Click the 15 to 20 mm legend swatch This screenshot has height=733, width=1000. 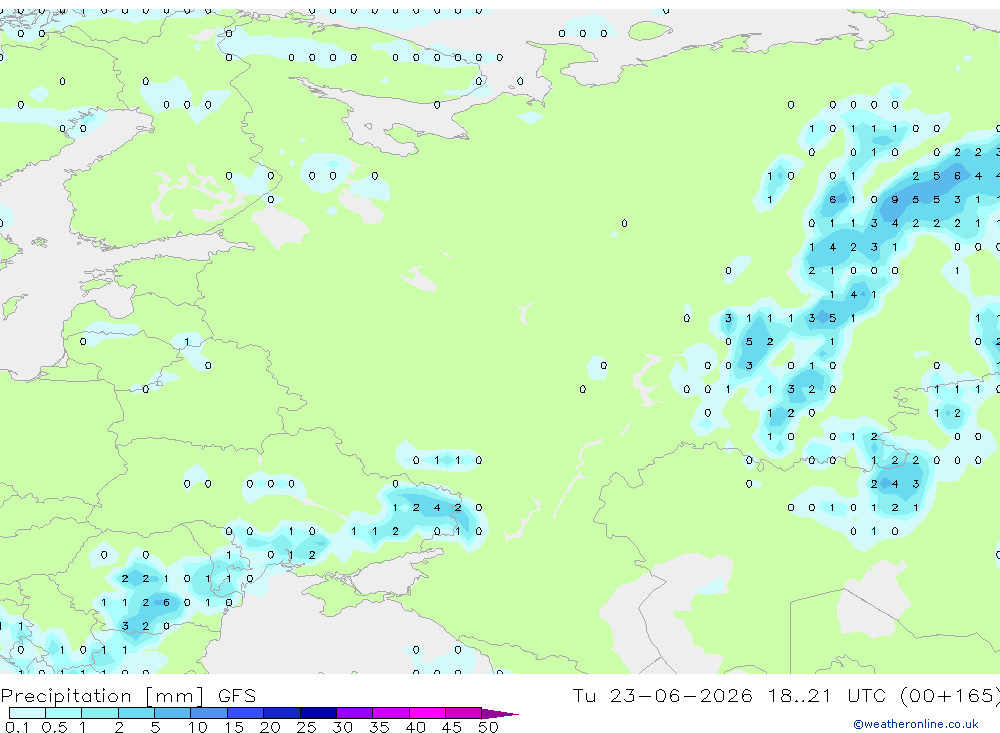pyautogui.click(x=246, y=713)
